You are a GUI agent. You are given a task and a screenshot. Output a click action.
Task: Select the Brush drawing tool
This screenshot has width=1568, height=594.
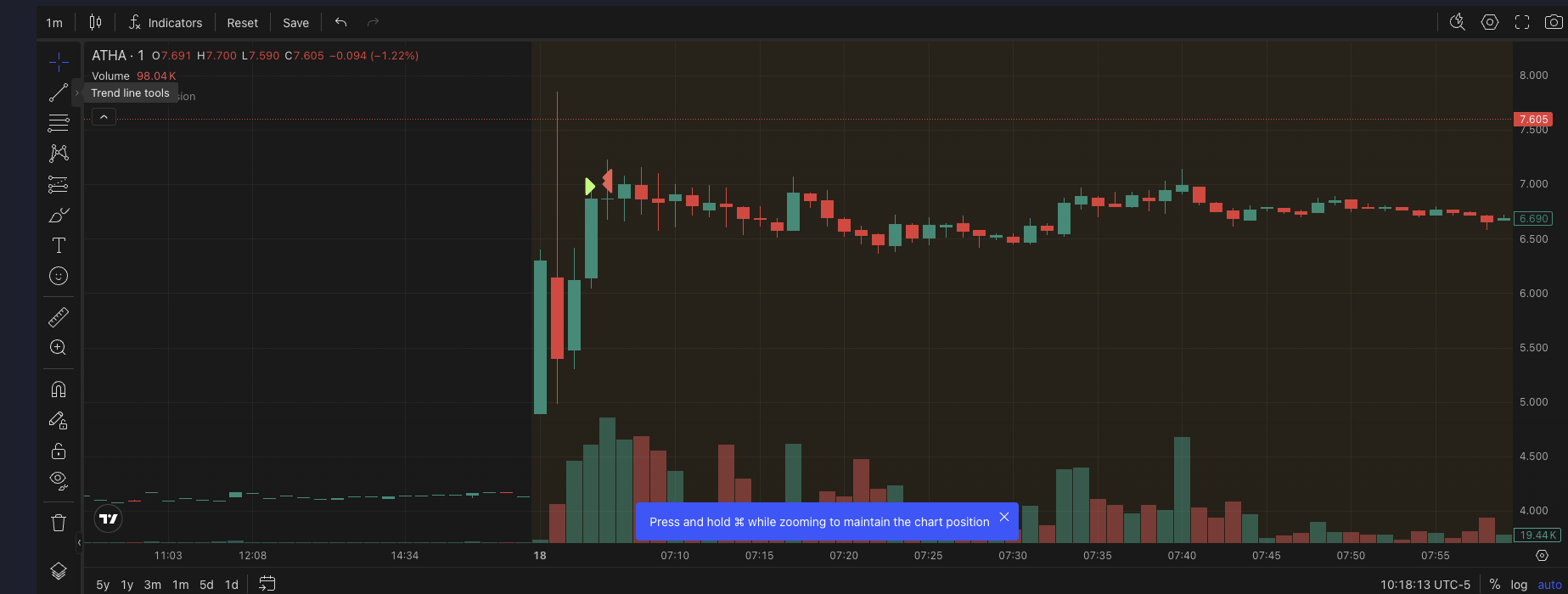pos(58,216)
